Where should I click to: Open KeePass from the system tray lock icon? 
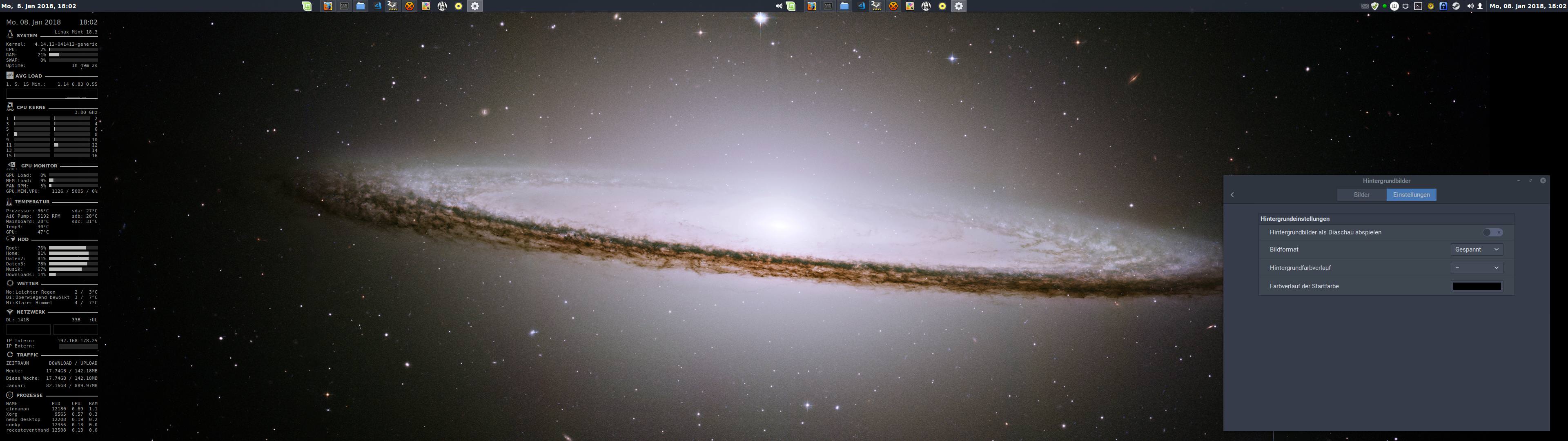1444,6
